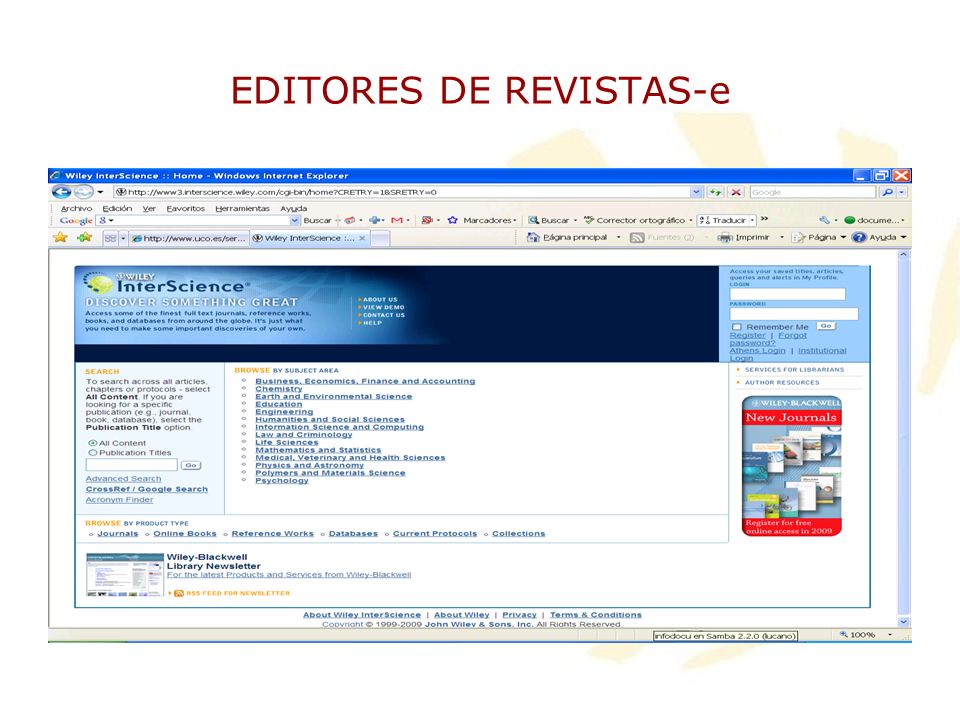
Task: Click the Library Newsletter thumbnail image
Action: pyautogui.click(x=125, y=575)
